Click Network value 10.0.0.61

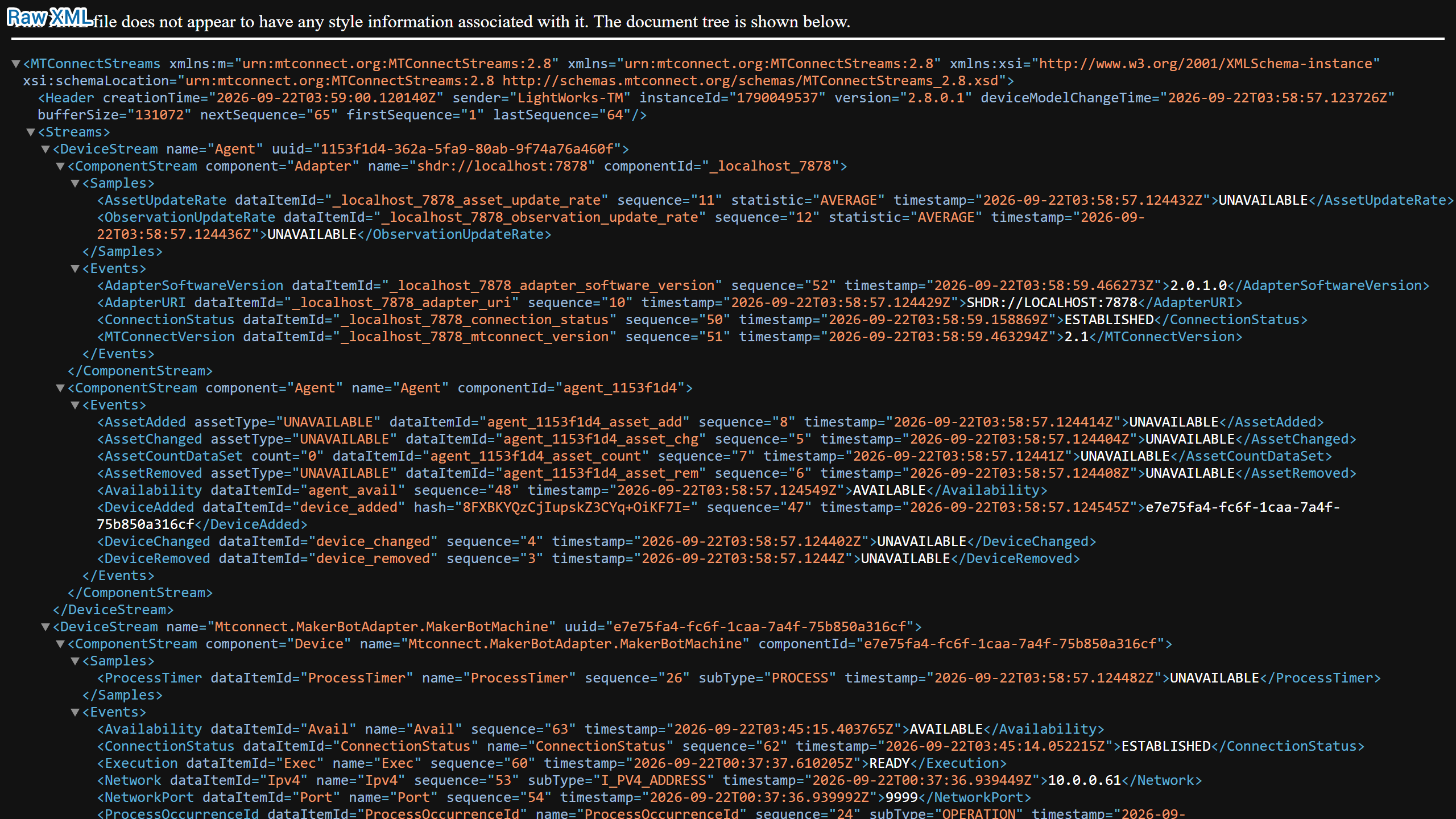pos(1084,780)
